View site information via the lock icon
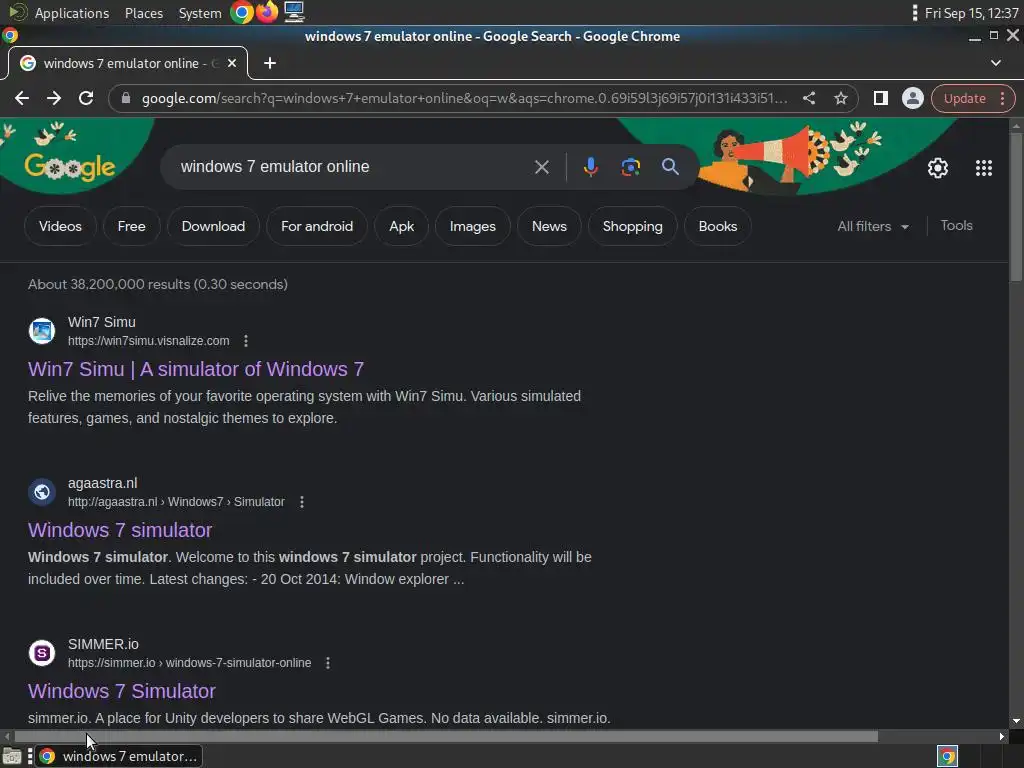Image resolution: width=1024 pixels, height=768 pixels. 126,98
